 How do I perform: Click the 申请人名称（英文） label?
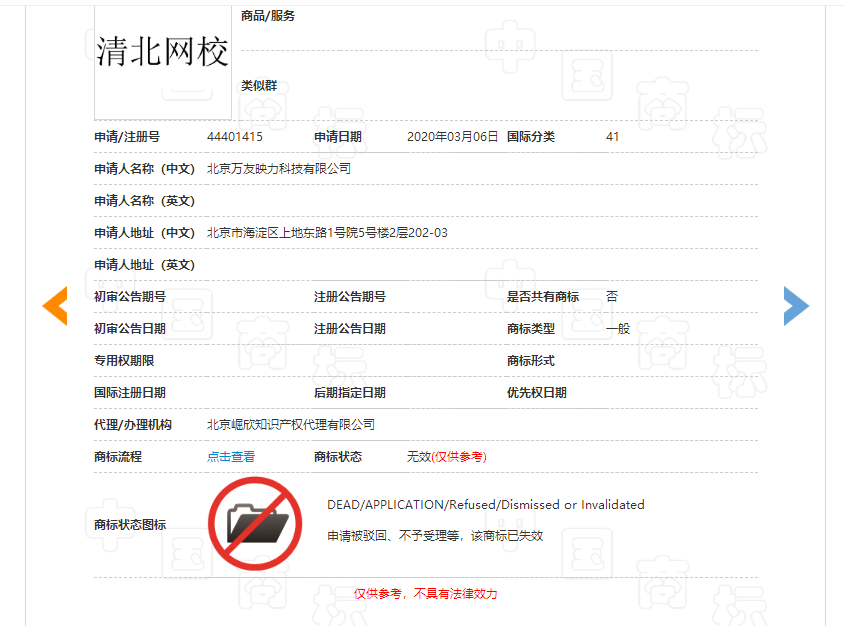[x=144, y=201]
